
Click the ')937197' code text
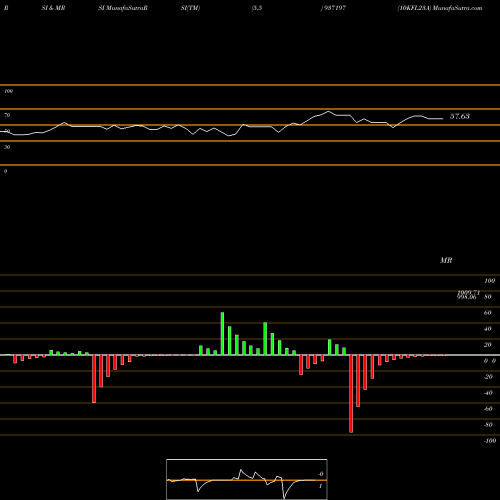coord(333,8)
